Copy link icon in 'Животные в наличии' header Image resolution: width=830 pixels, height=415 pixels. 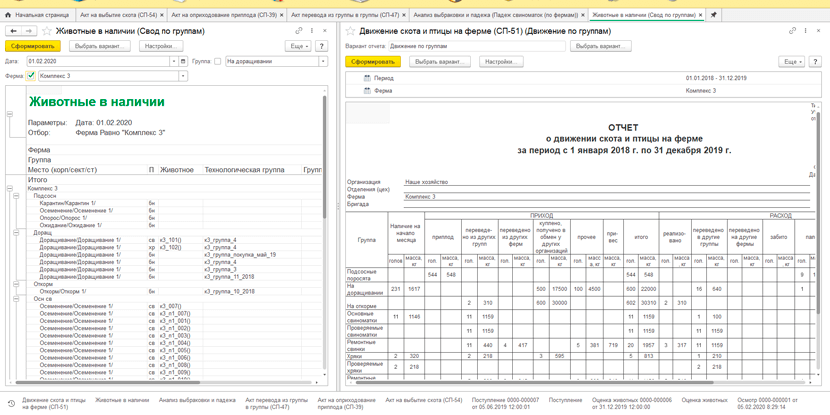coord(301,31)
